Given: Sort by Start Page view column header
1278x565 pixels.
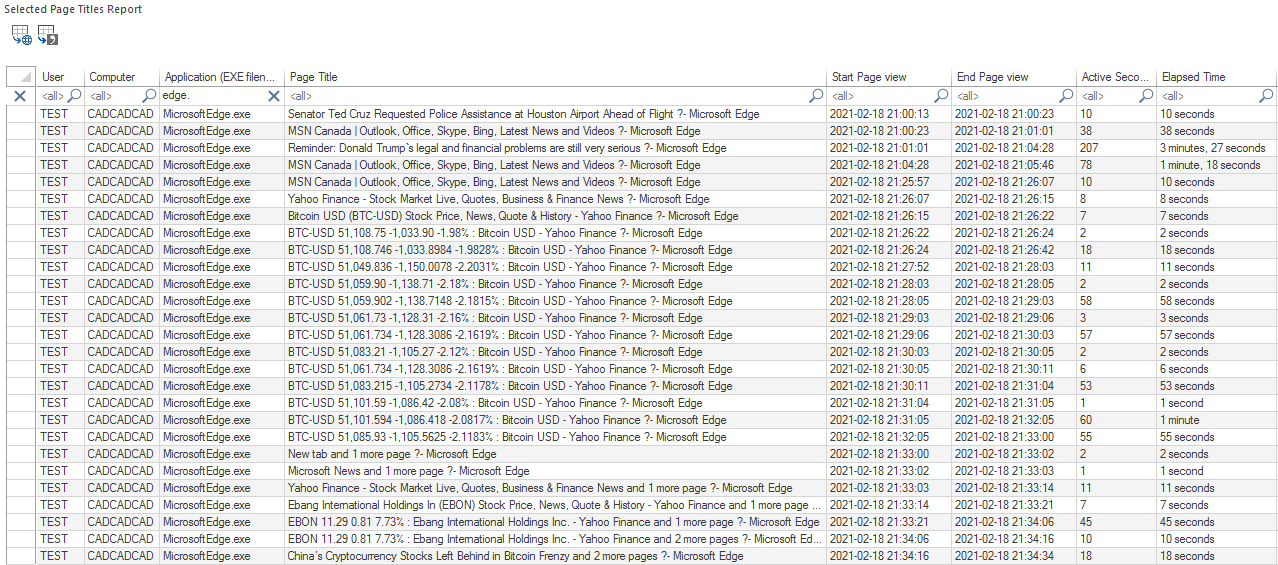Looking at the screenshot, I should tap(888, 77).
